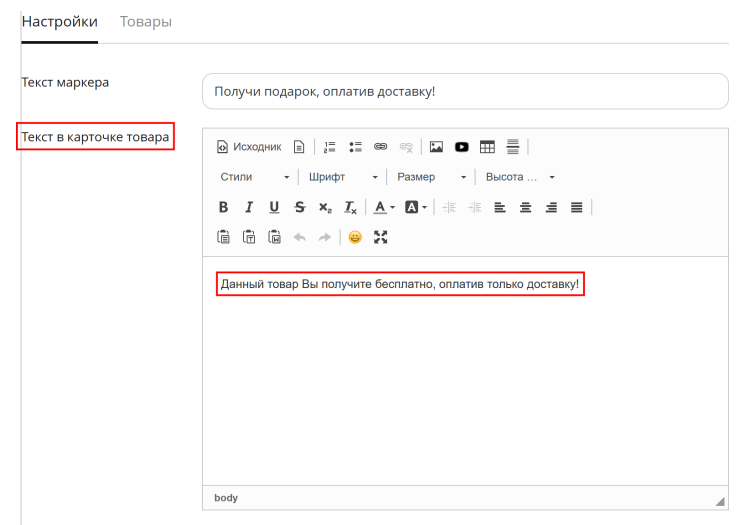The image size is (740, 525).
Task: Click the Исходник source button
Action: point(249,147)
